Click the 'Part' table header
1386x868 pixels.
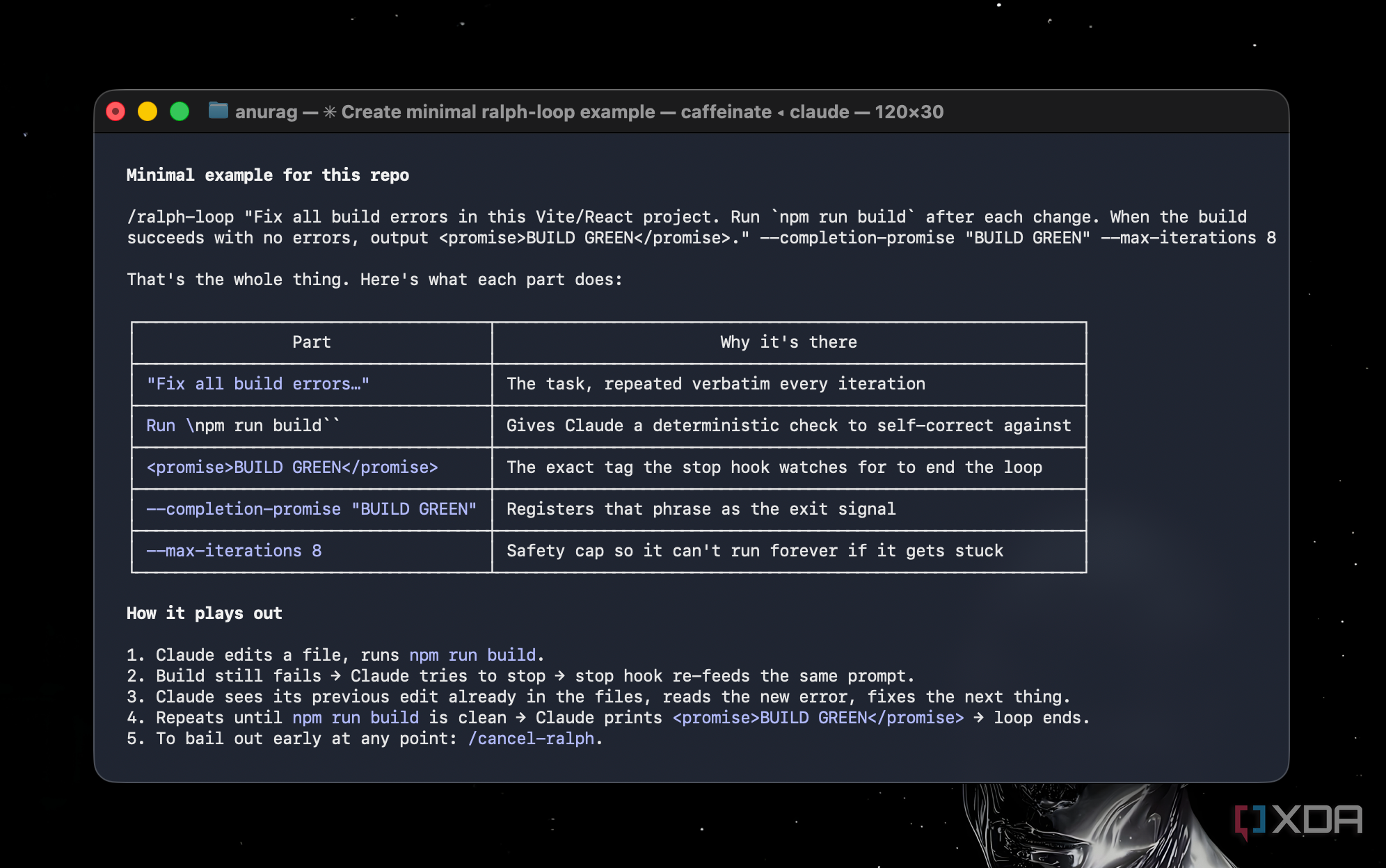click(x=312, y=342)
